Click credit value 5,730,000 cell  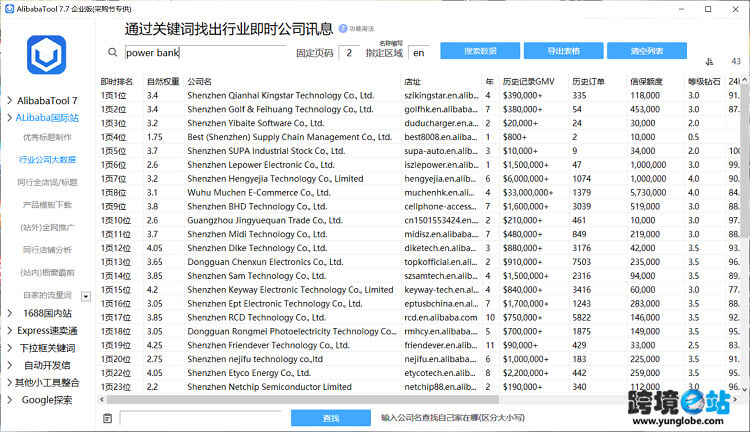pyautogui.click(x=648, y=193)
